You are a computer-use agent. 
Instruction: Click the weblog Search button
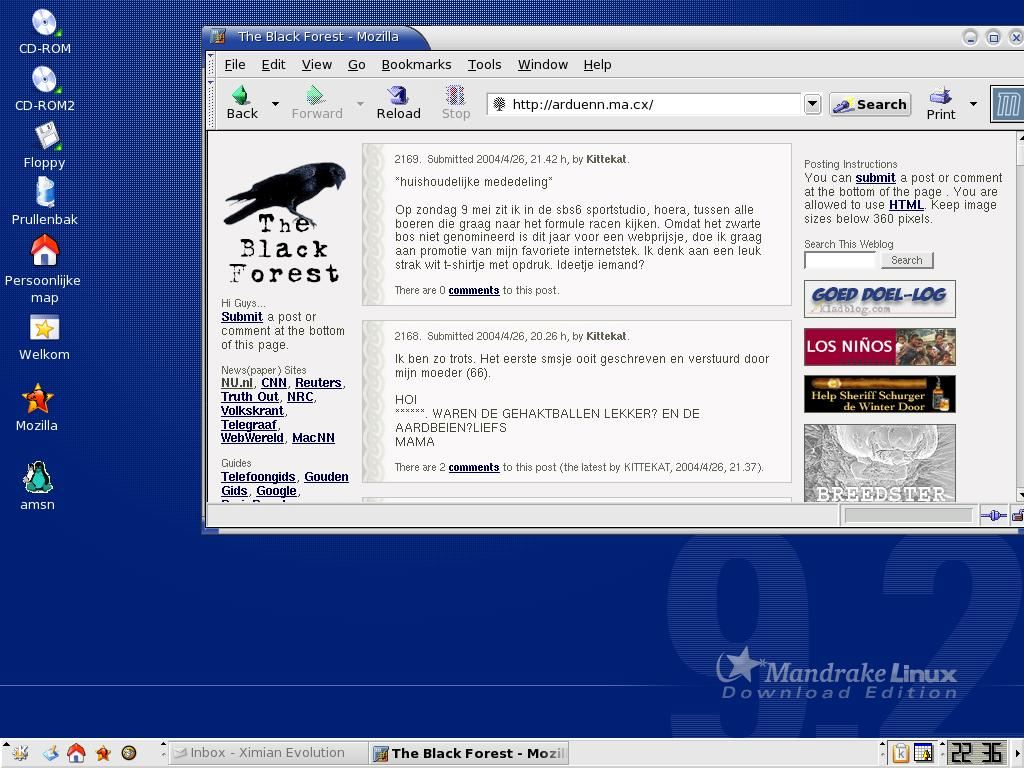[x=906, y=260]
